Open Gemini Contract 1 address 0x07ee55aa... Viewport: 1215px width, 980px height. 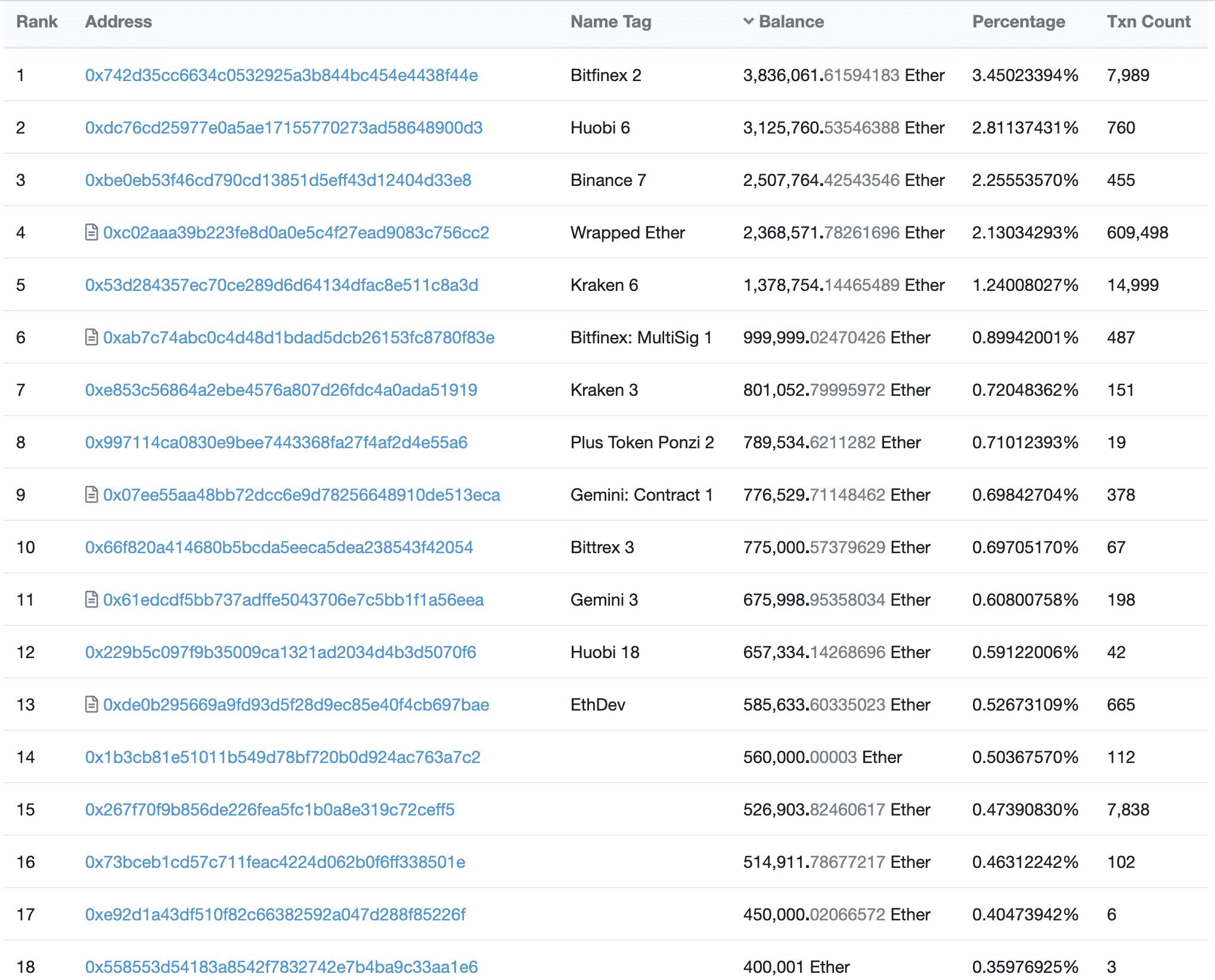point(302,495)
